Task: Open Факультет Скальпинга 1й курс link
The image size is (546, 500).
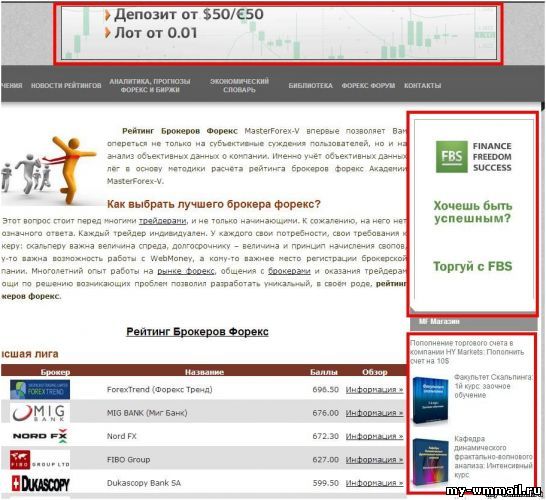Action: pos(493,386)
